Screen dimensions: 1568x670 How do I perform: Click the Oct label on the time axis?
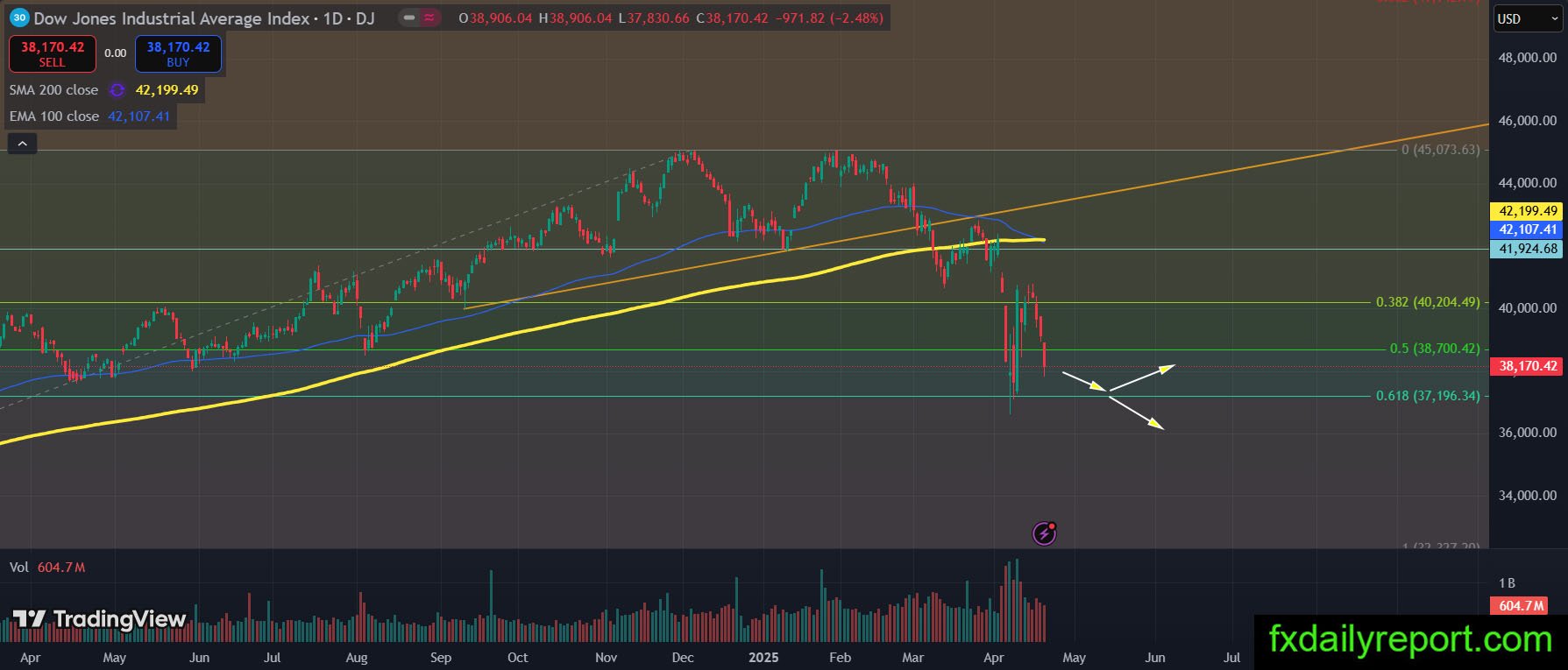[518, 658]
